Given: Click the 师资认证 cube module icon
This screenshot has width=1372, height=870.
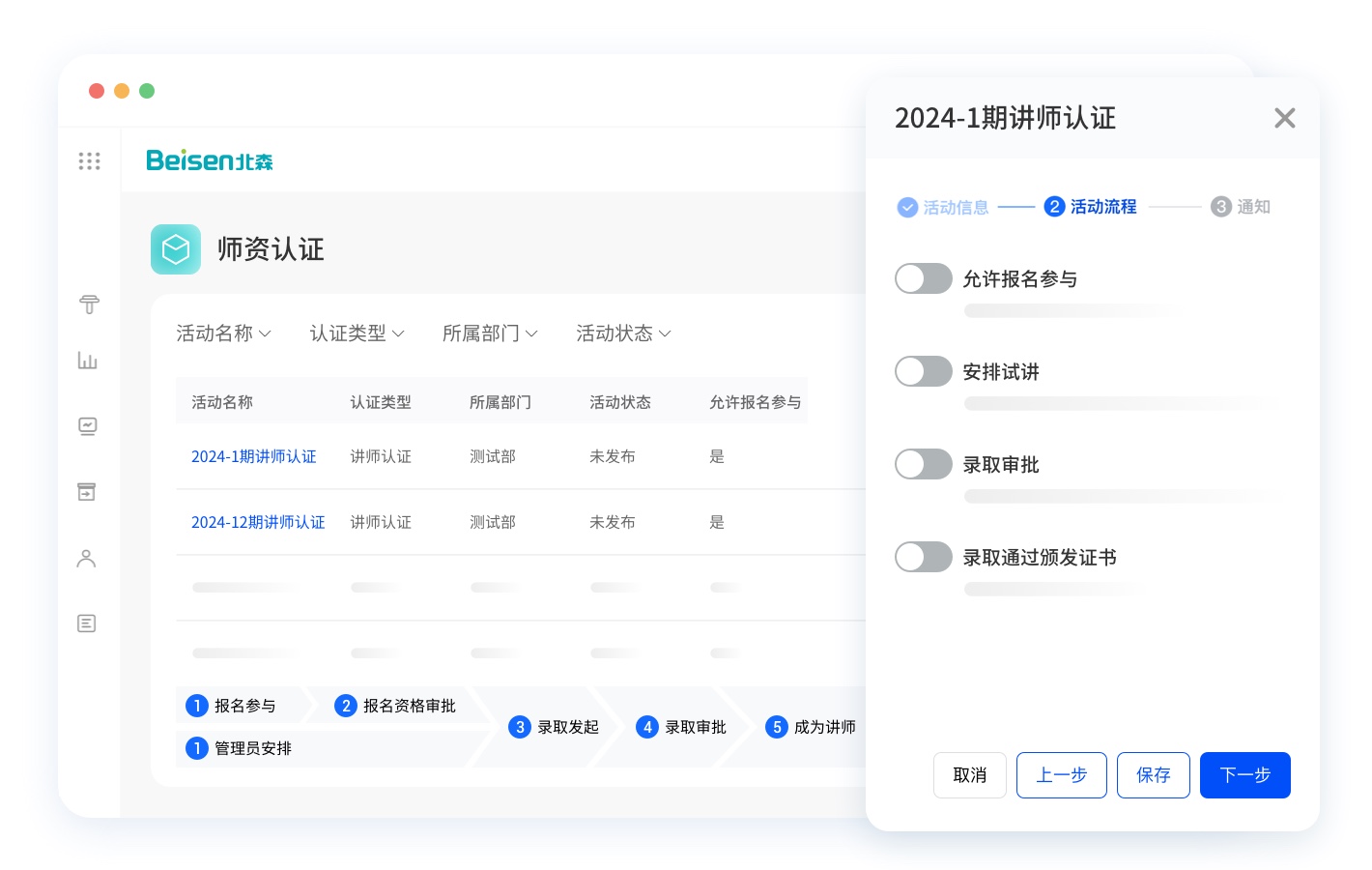Looking at the screenshot, I should [x=176, y=249].
